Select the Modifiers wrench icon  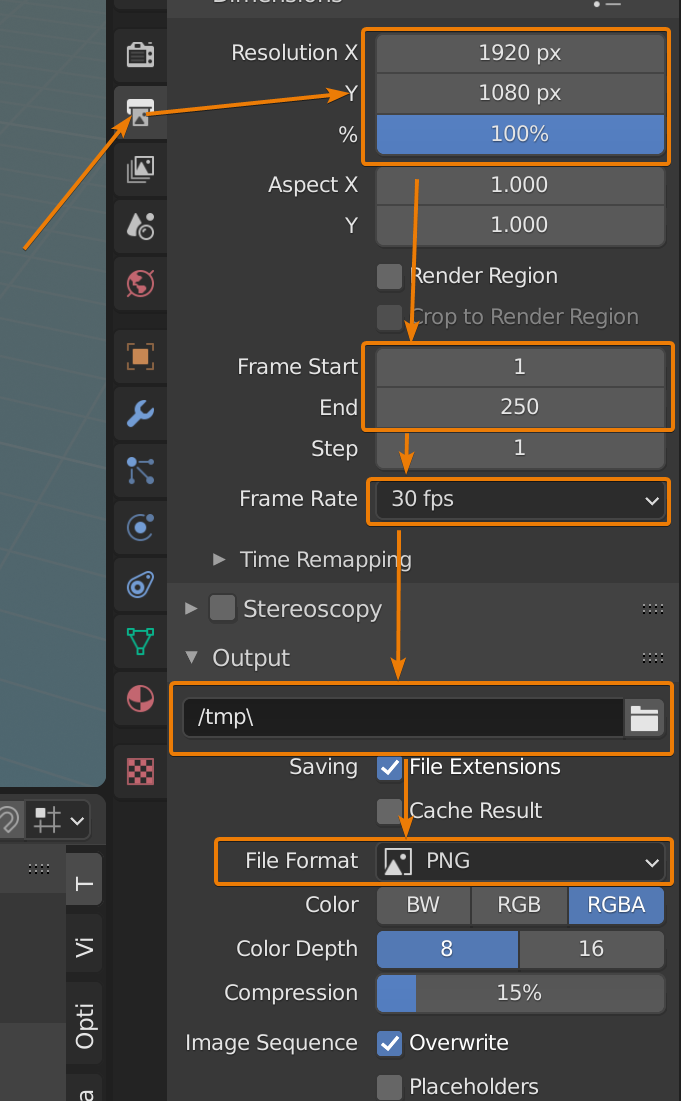pyautogui.click(x=140, y=412)
